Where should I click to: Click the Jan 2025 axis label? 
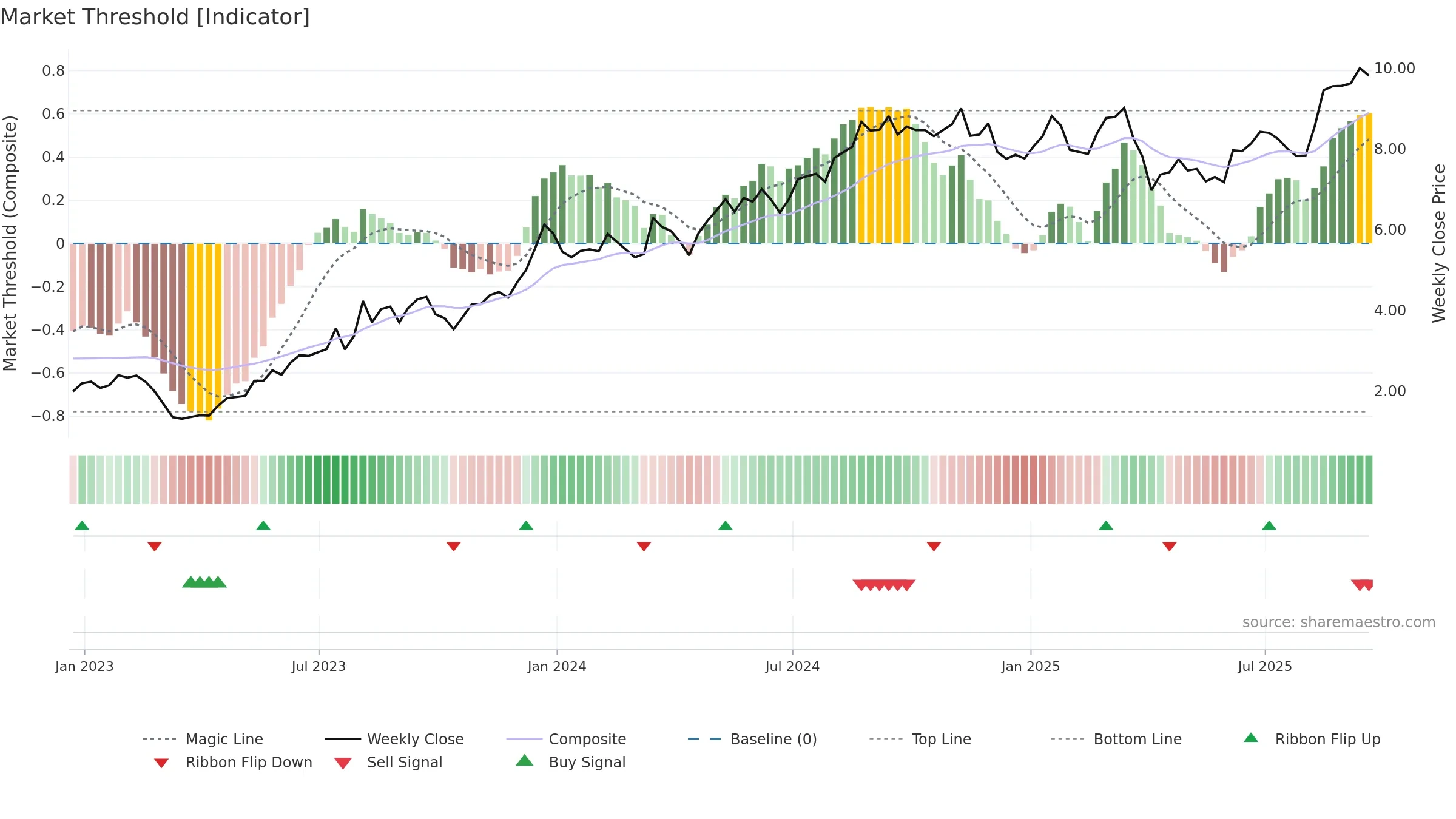(1031, 667)
